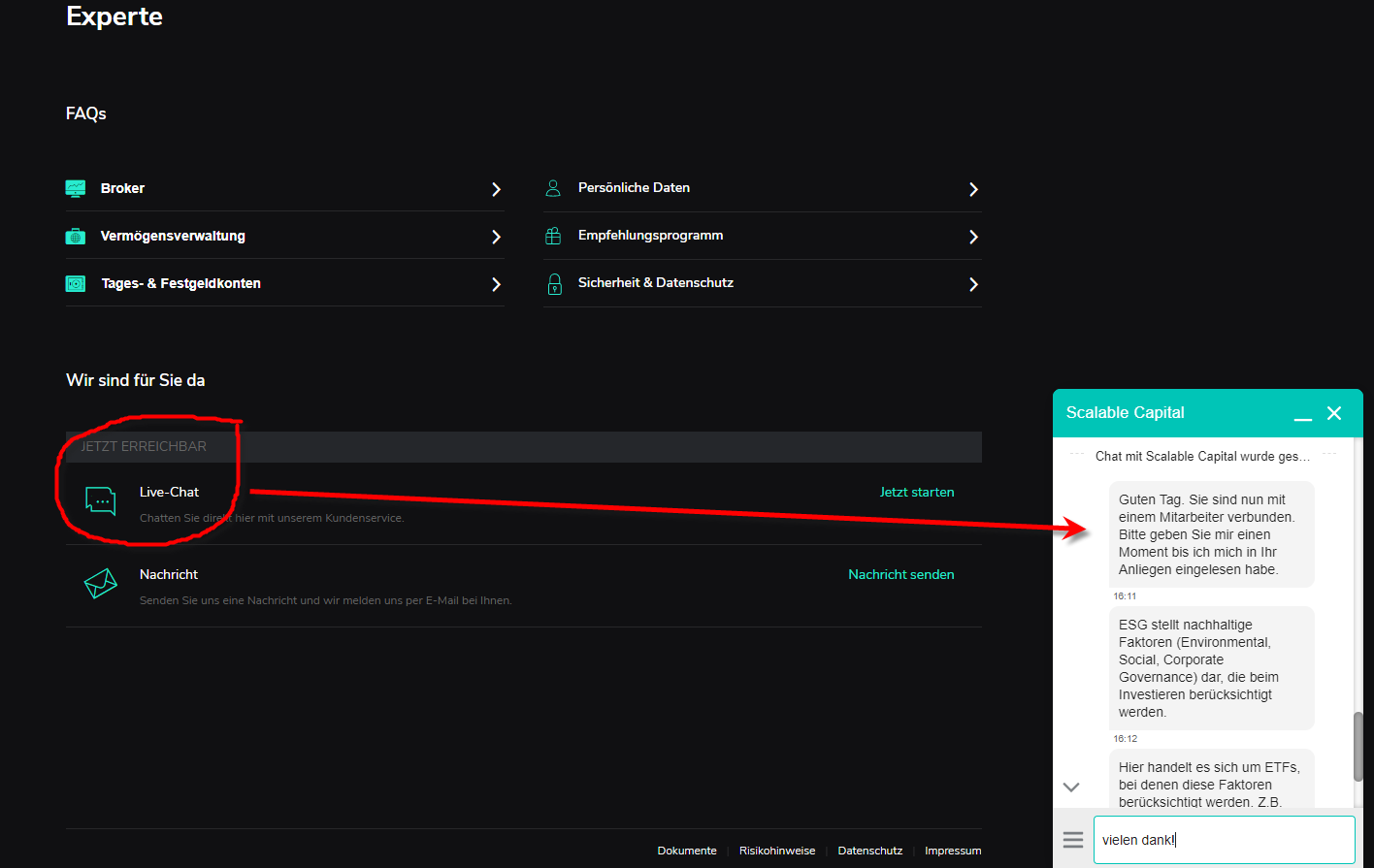Click the Empfehlungsprogramm gift icon

click(553, 236)
